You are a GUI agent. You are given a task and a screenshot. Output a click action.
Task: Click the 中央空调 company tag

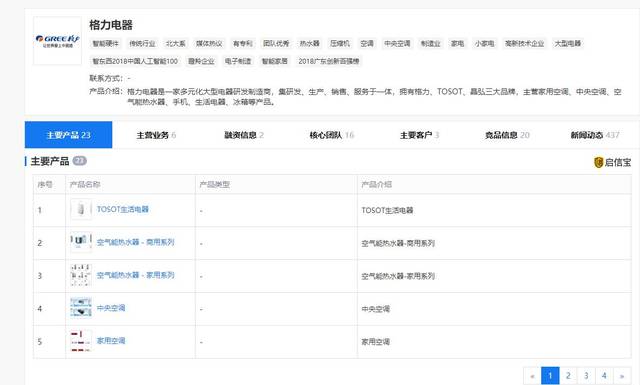(x=397, y=43)
